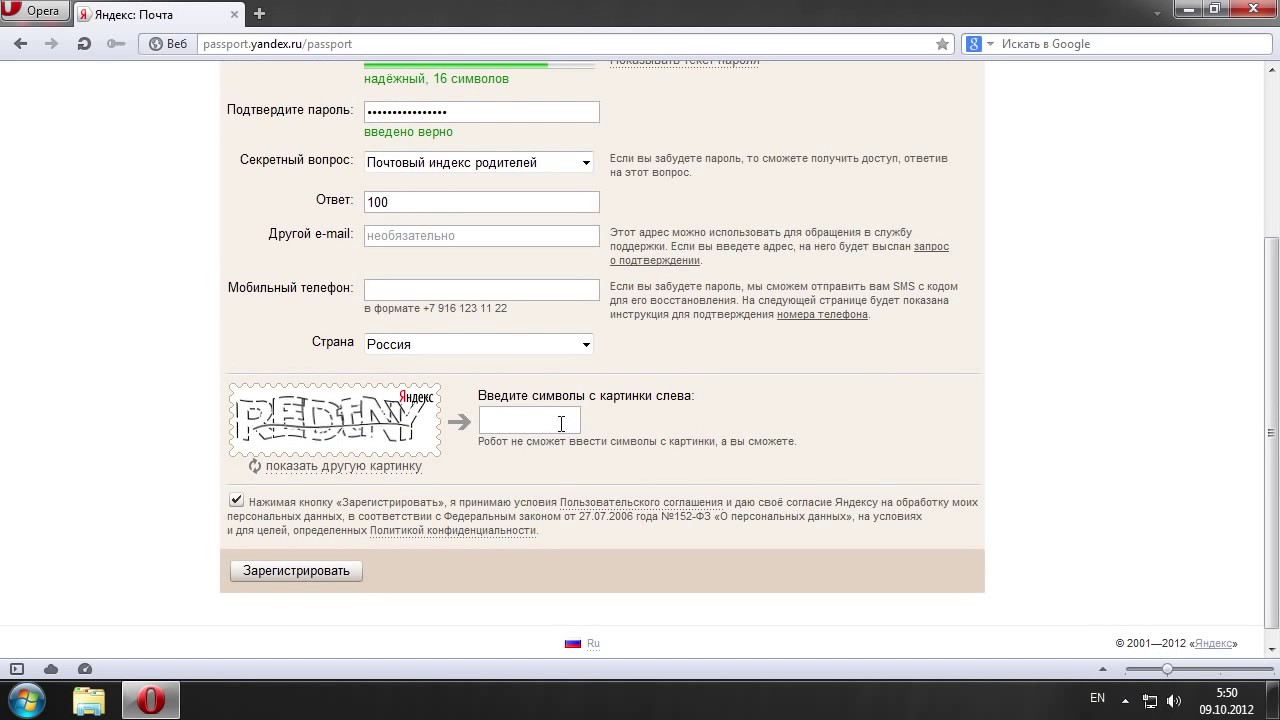Select the Яндекс: Почта tab

pos(160,14)
